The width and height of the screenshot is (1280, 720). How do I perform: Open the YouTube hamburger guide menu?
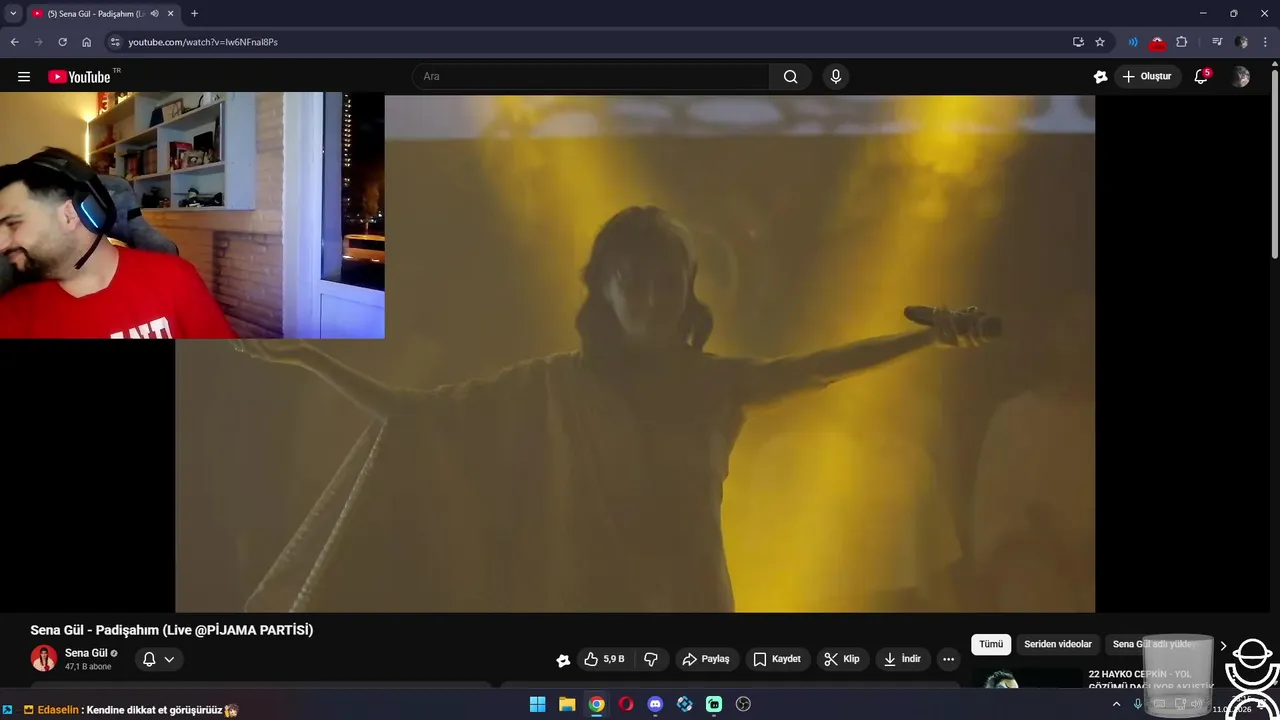pos(24,77)
